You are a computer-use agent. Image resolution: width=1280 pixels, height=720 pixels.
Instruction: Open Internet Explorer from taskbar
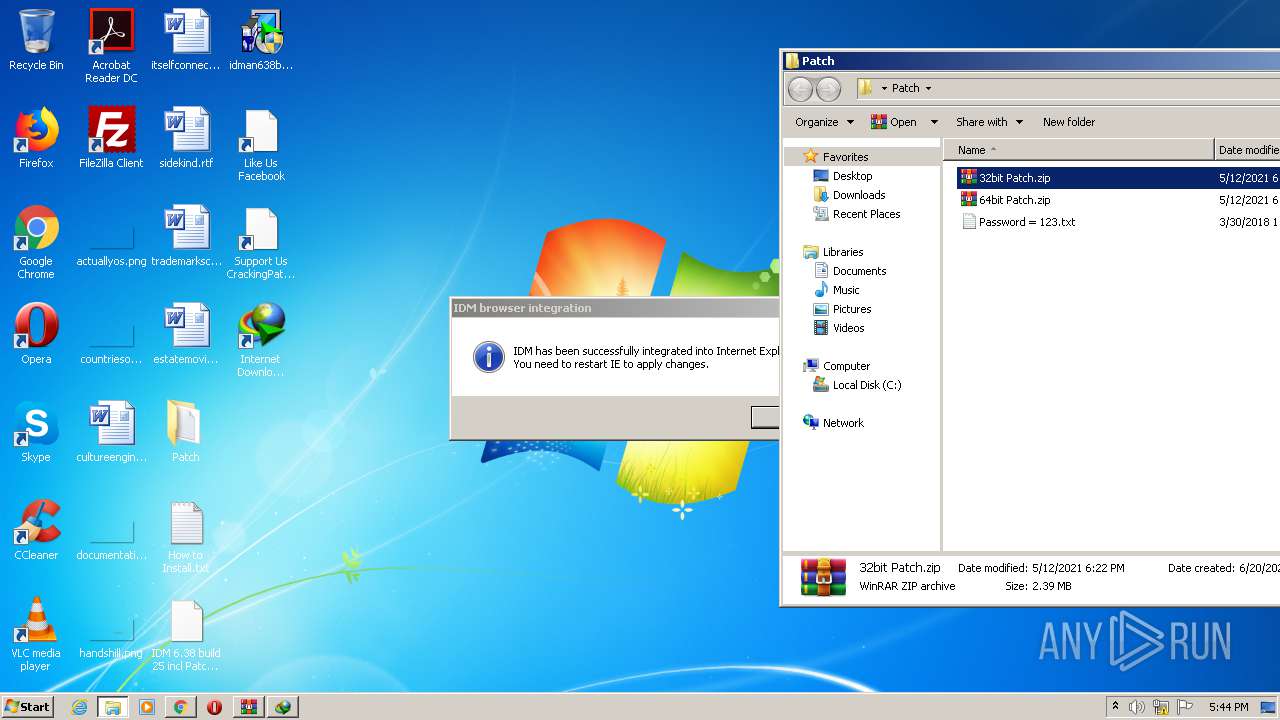(80, 707)
